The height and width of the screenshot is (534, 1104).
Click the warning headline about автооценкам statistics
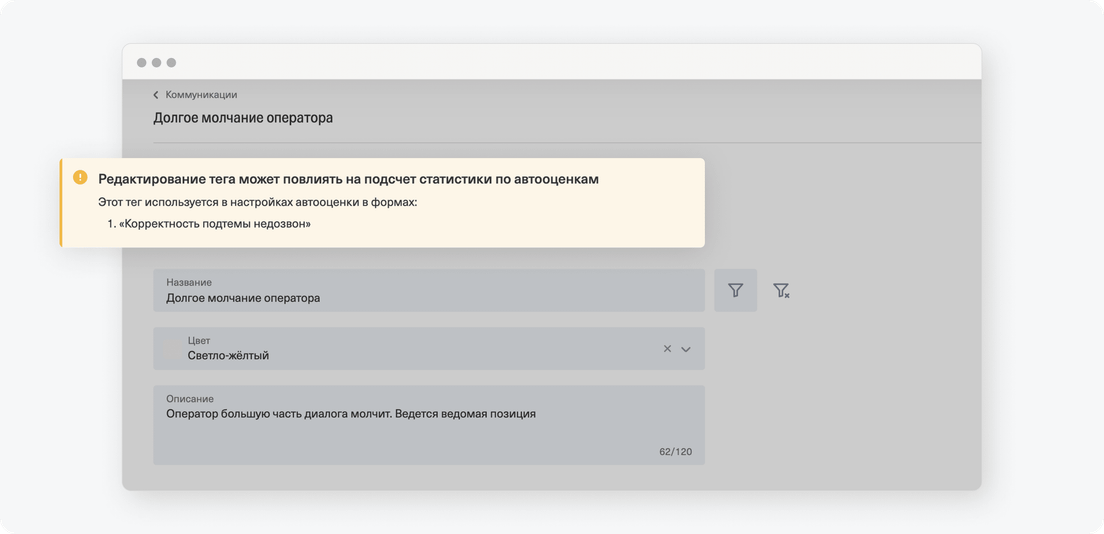349,179
